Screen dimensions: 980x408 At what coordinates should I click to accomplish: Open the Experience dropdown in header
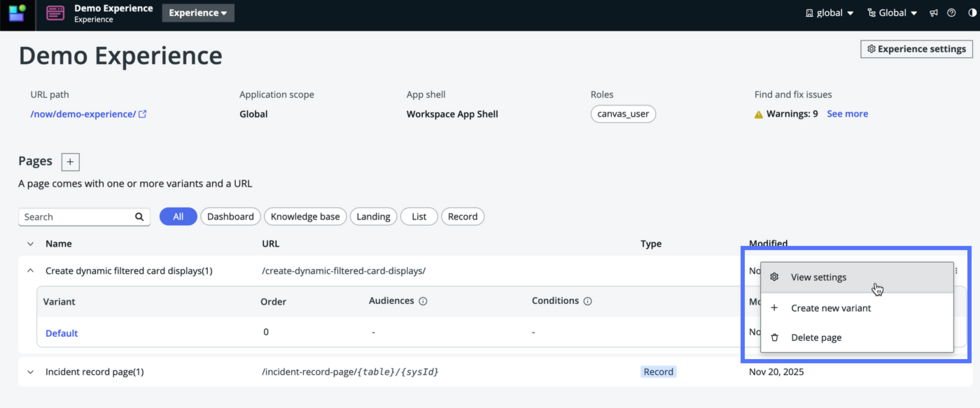pyautogui.click(x=198, y=12)
